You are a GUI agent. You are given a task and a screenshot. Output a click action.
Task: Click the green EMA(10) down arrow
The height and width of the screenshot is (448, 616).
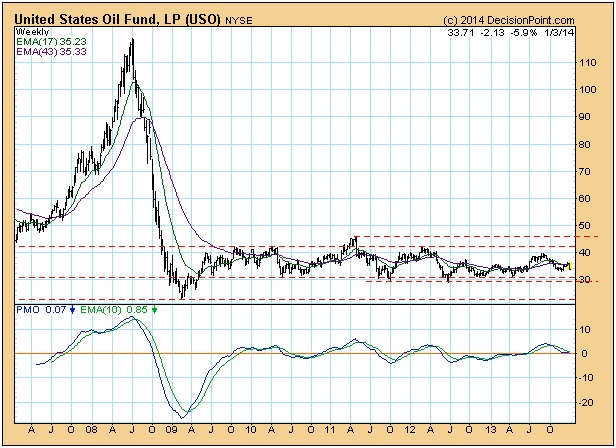click(154, 310)
